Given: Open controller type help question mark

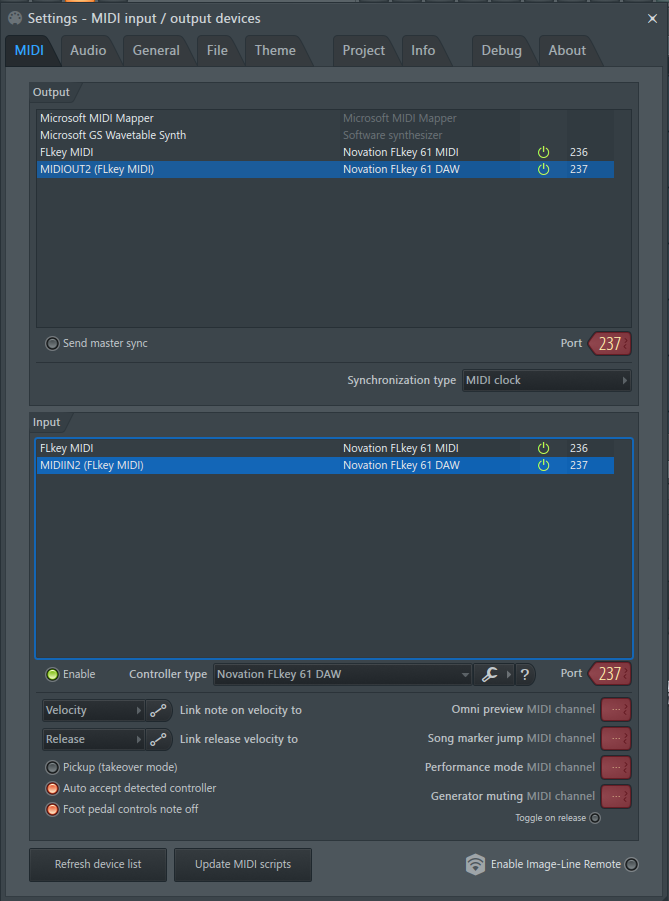Looking at the screenshot, I should 525,674.
